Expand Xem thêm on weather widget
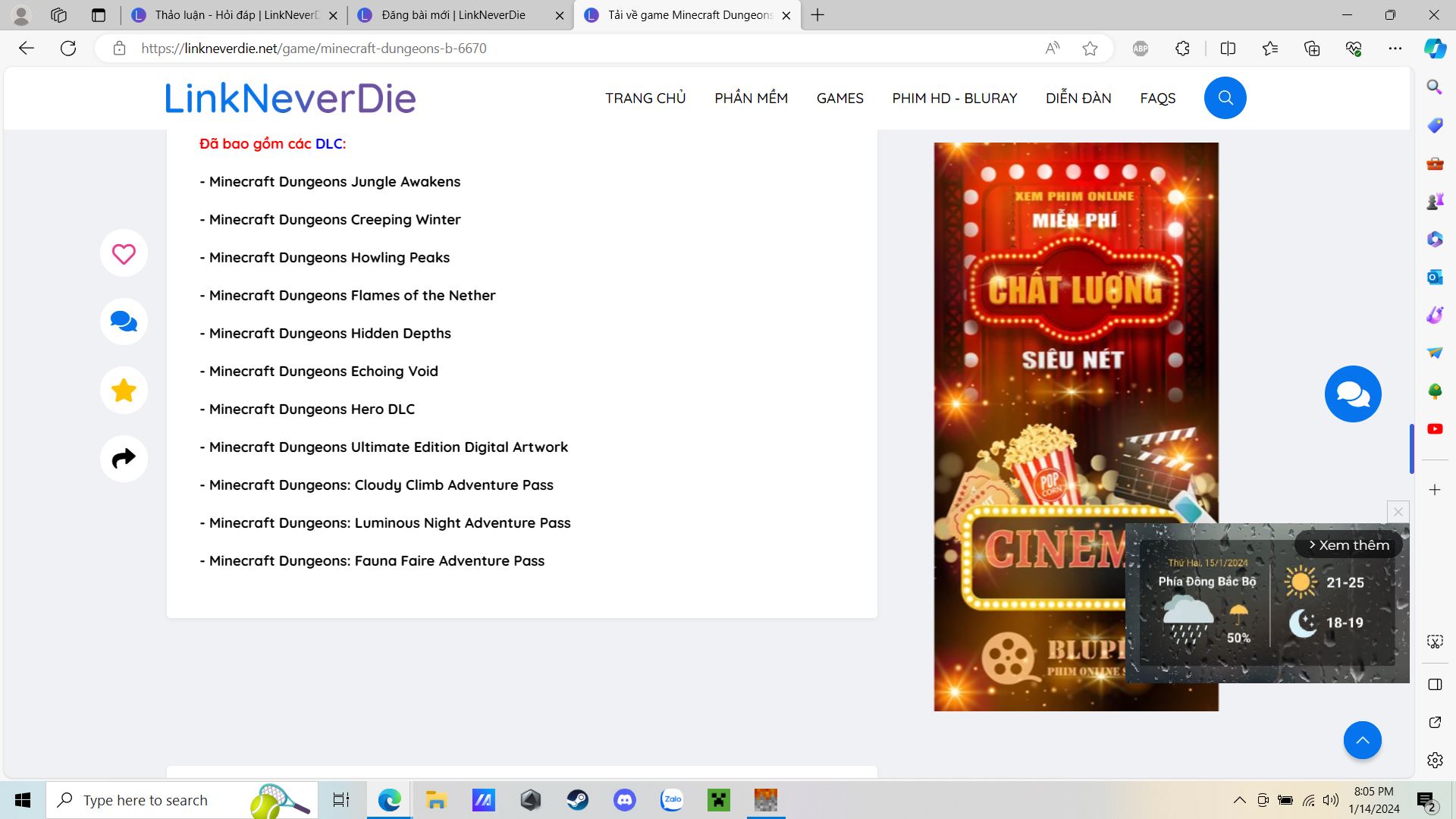The width and height of the screenshot is (1456, 819). pyautogui.click(x=1348, y=544)
